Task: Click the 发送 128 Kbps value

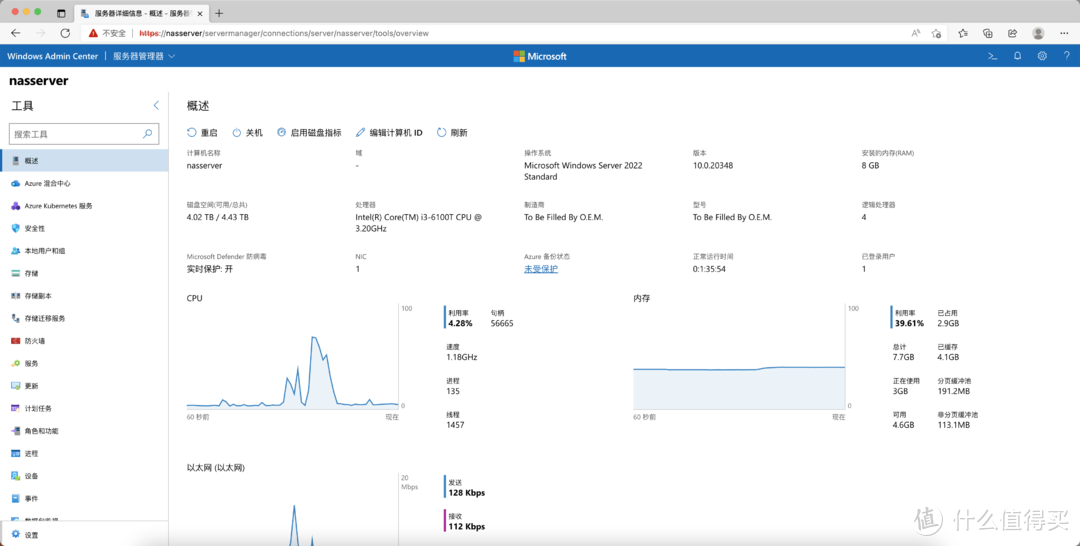Action: point(466,493)
